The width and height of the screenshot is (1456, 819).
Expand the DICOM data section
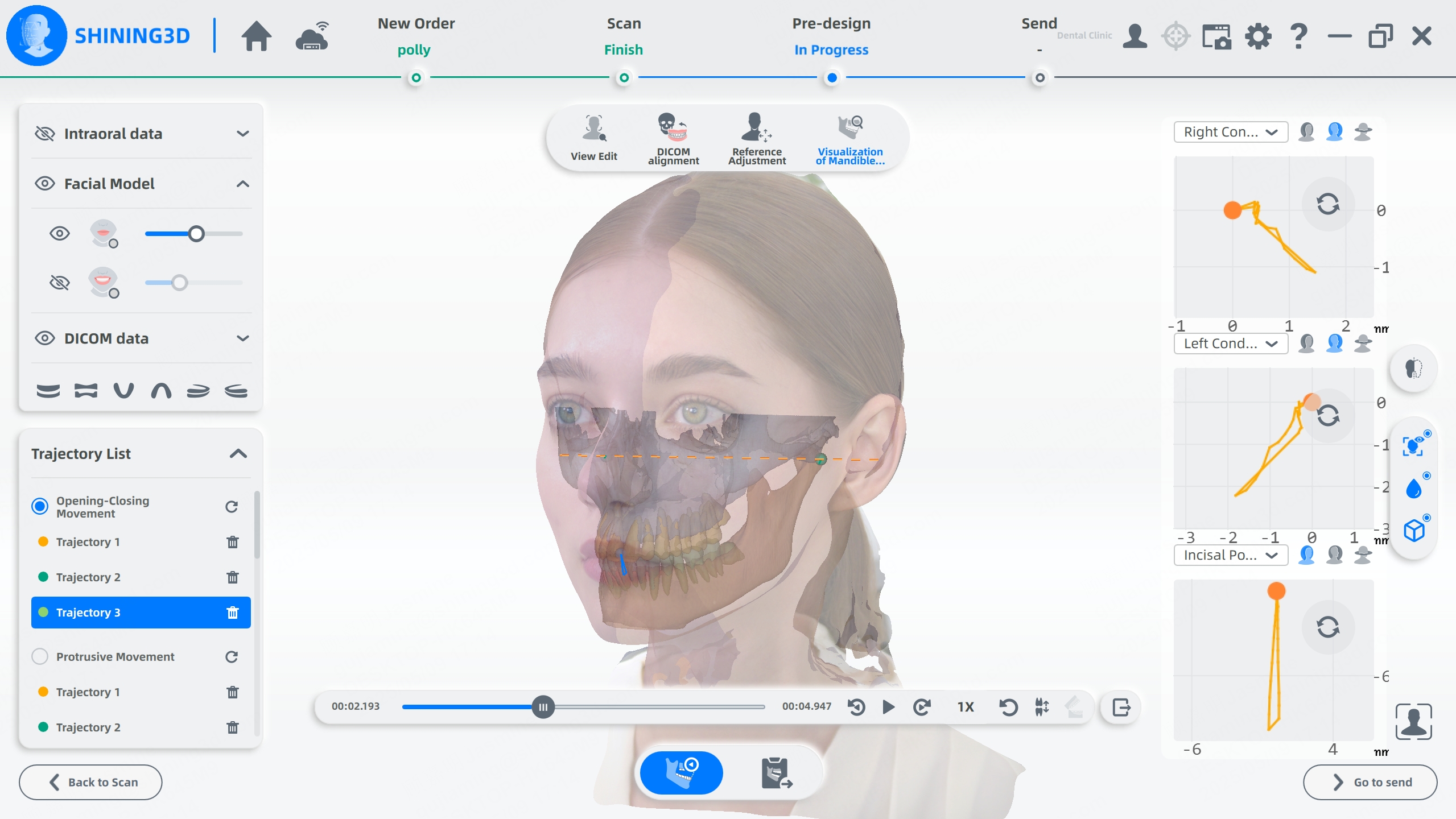[242, 338]
